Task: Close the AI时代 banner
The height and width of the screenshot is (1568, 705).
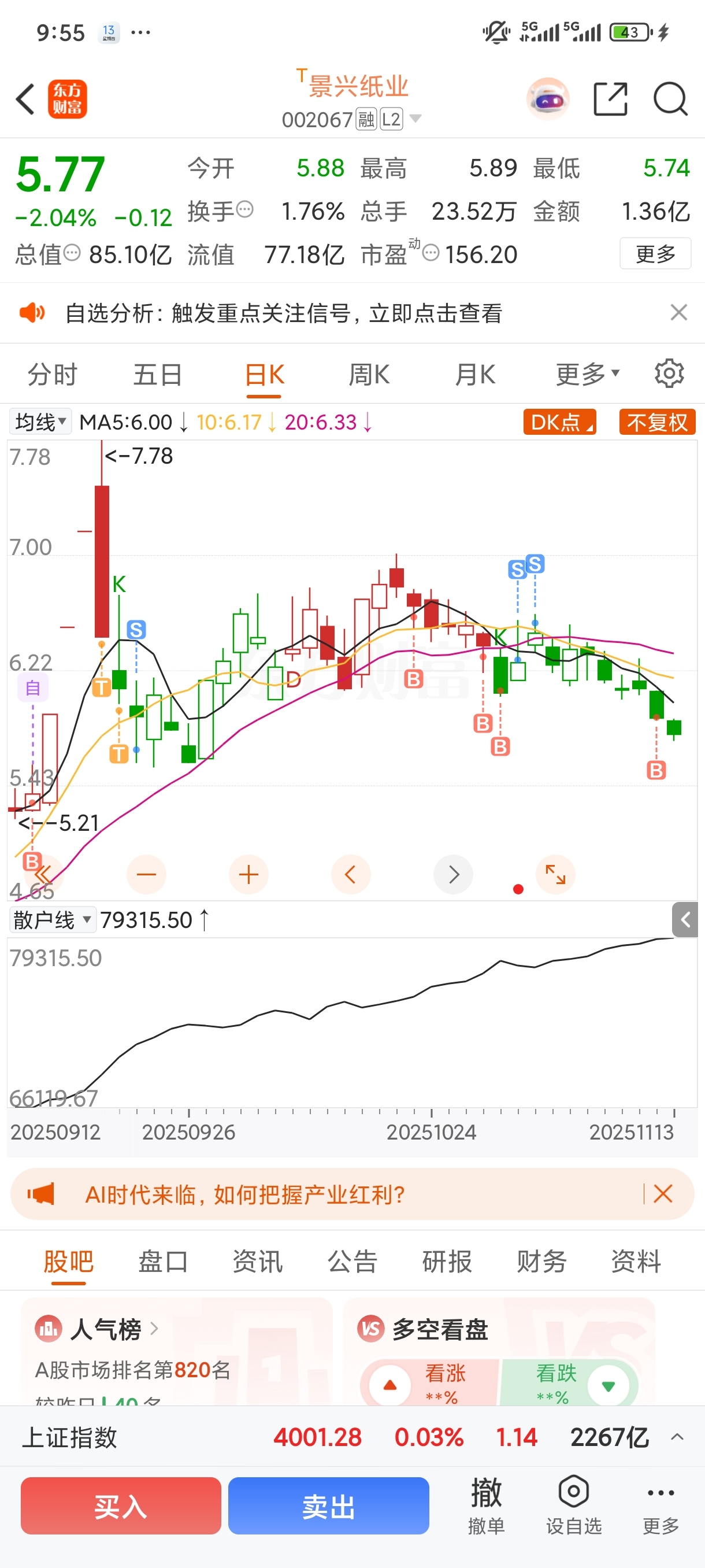Action: [x=662, y=1194]
